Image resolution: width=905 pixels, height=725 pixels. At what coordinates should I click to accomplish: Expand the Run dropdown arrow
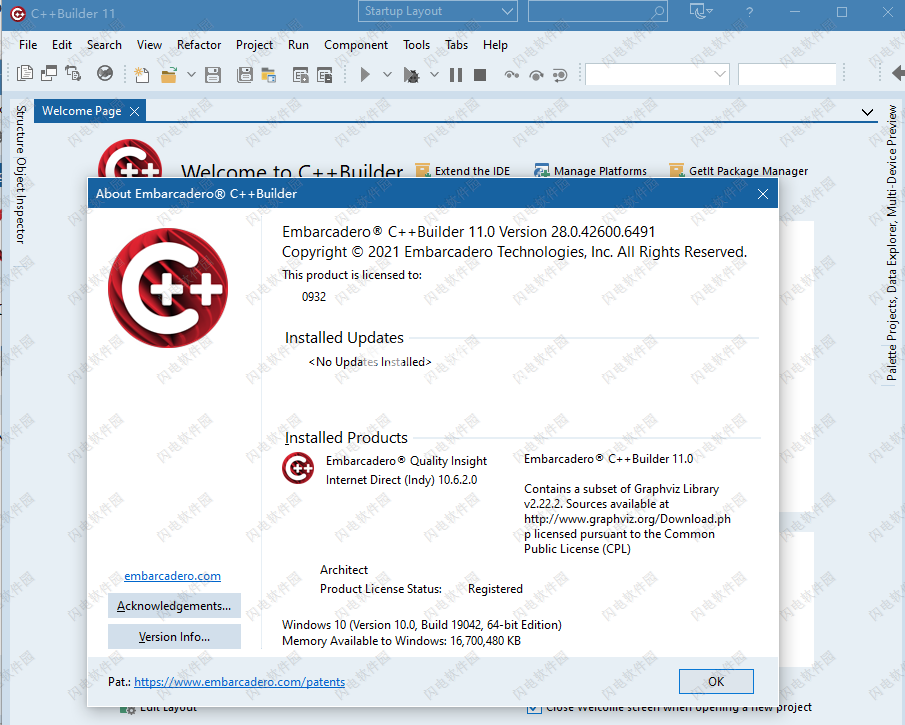387,74
